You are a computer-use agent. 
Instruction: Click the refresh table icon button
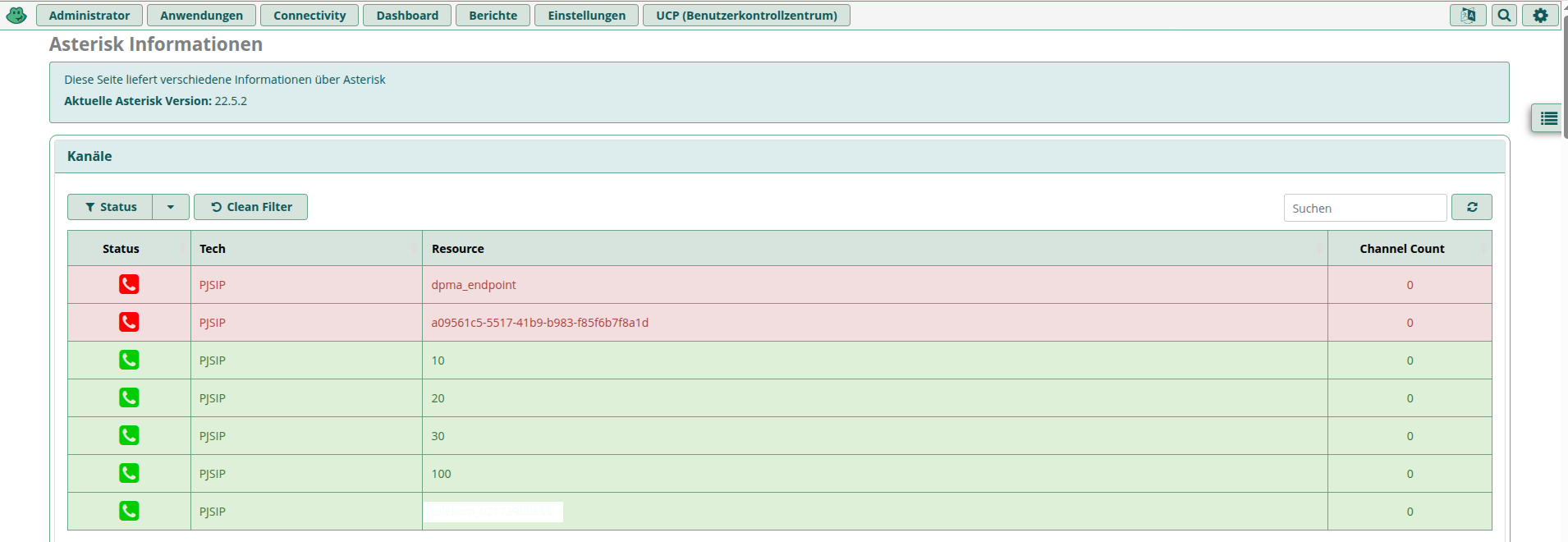click(1471, 208)
